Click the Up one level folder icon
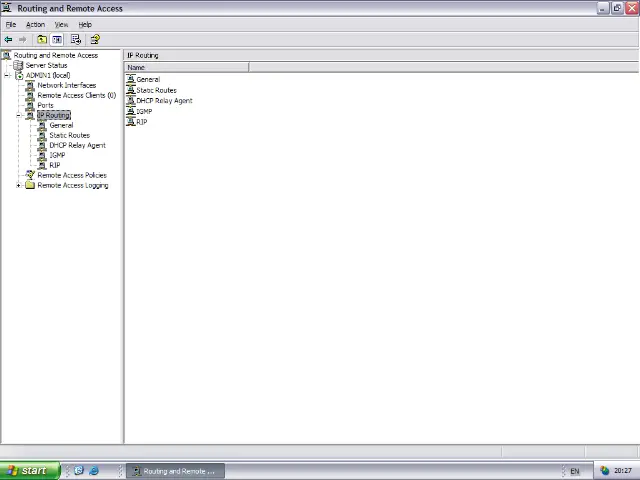This screenshot has height=480, width=640. tap(42, 40)
